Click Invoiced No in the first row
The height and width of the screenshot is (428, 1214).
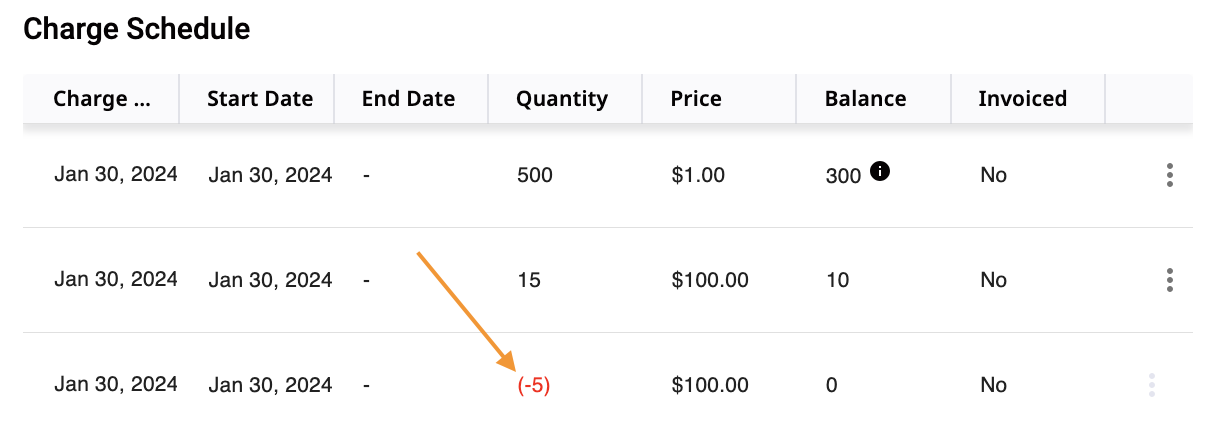pos(993,175)
